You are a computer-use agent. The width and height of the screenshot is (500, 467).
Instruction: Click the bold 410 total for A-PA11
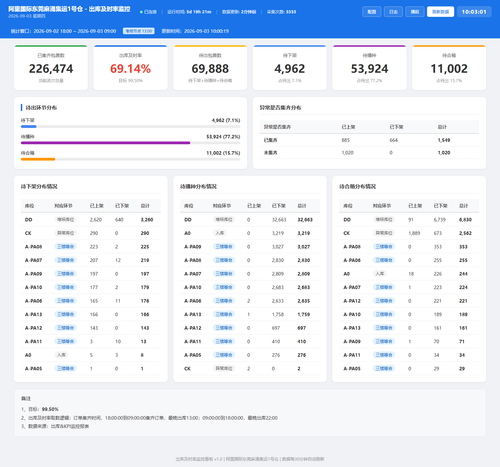pyautogui.click(x=302, y=342)
